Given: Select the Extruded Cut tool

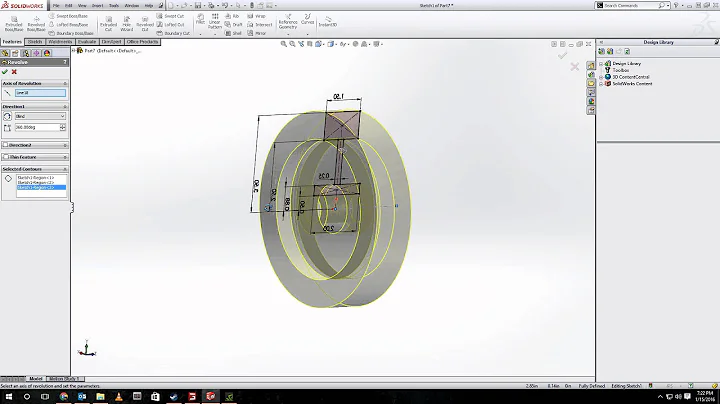Looking at the screenshot, I should tap(108, 24).
